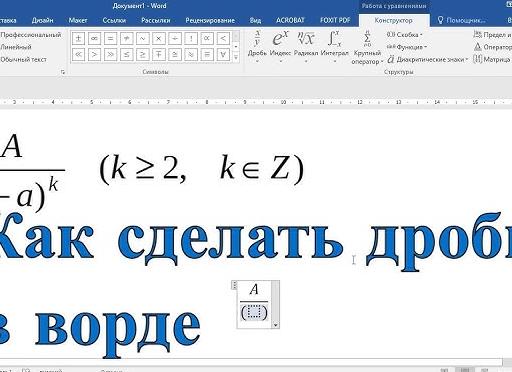
Task: Click the text (k ≥ 2, k ∈ Z)
Action: point(201,168)
